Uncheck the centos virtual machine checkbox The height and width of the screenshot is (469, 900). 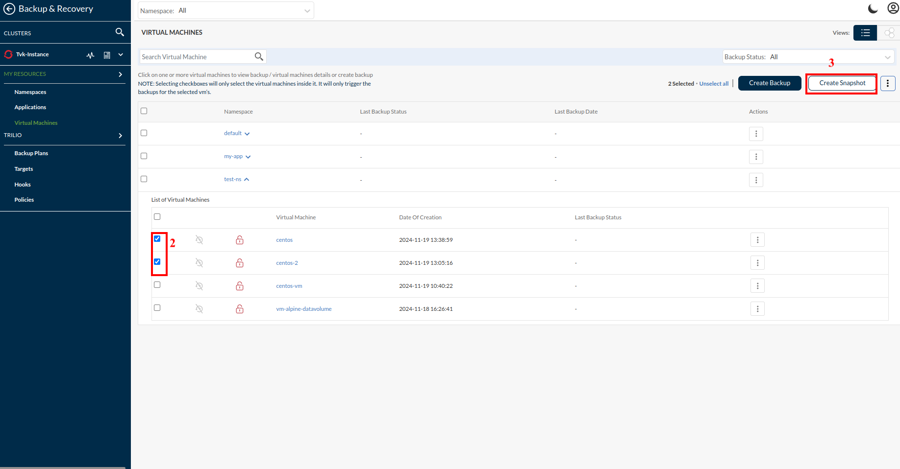(x=157, y=239)
